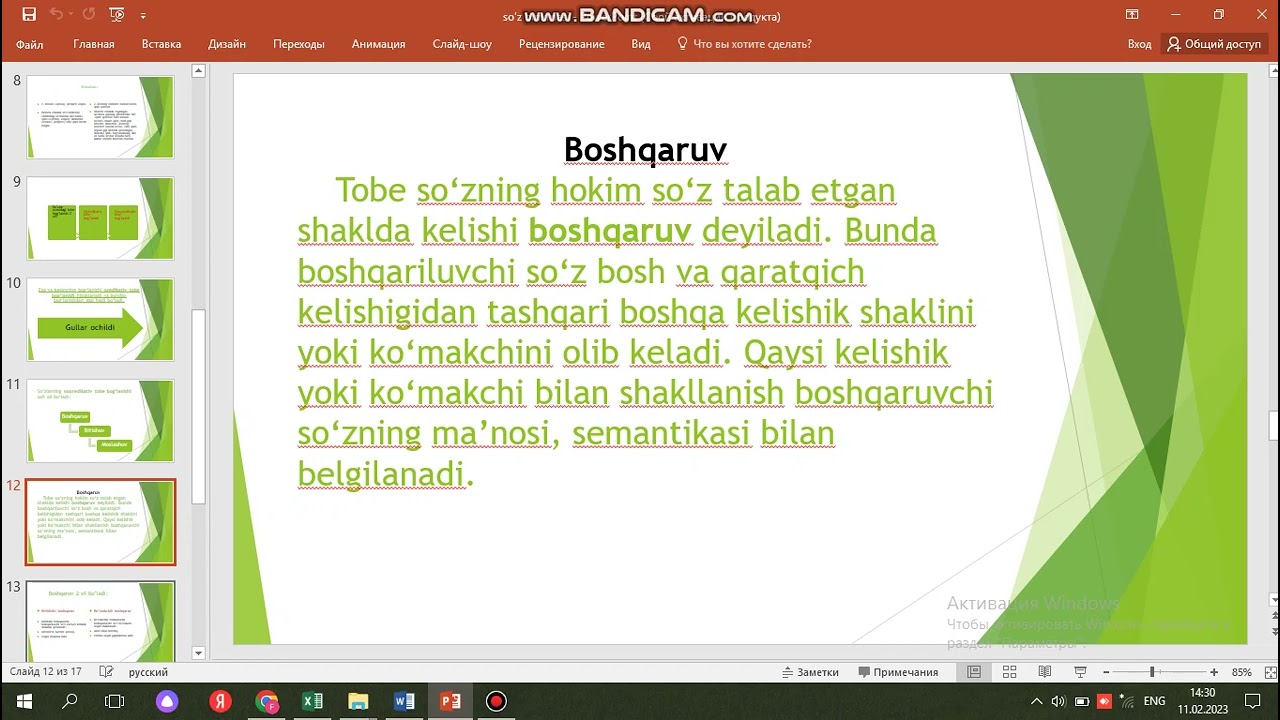This screenshot has width=1280, height=720.
Task: Click the 'Что вы хотите сделать?' search field
Action: click(744, 44)
